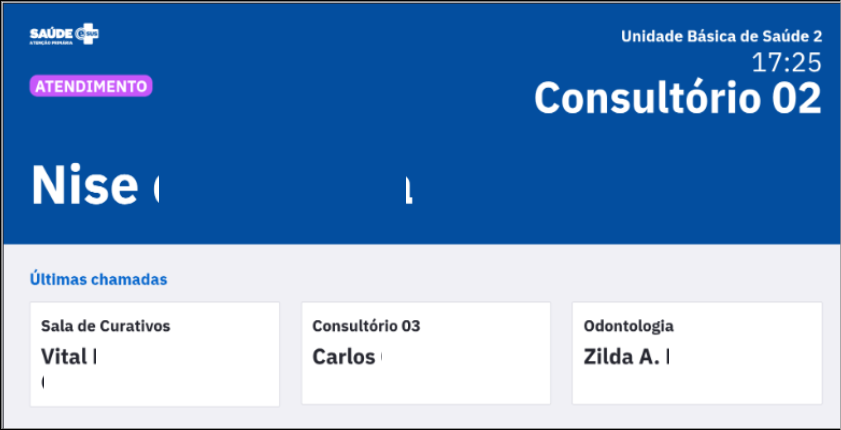The width and height of the screenshot is (841, 430).
Task: Click the Atenção Primária subtitle under logo
Action: [51, 42]
